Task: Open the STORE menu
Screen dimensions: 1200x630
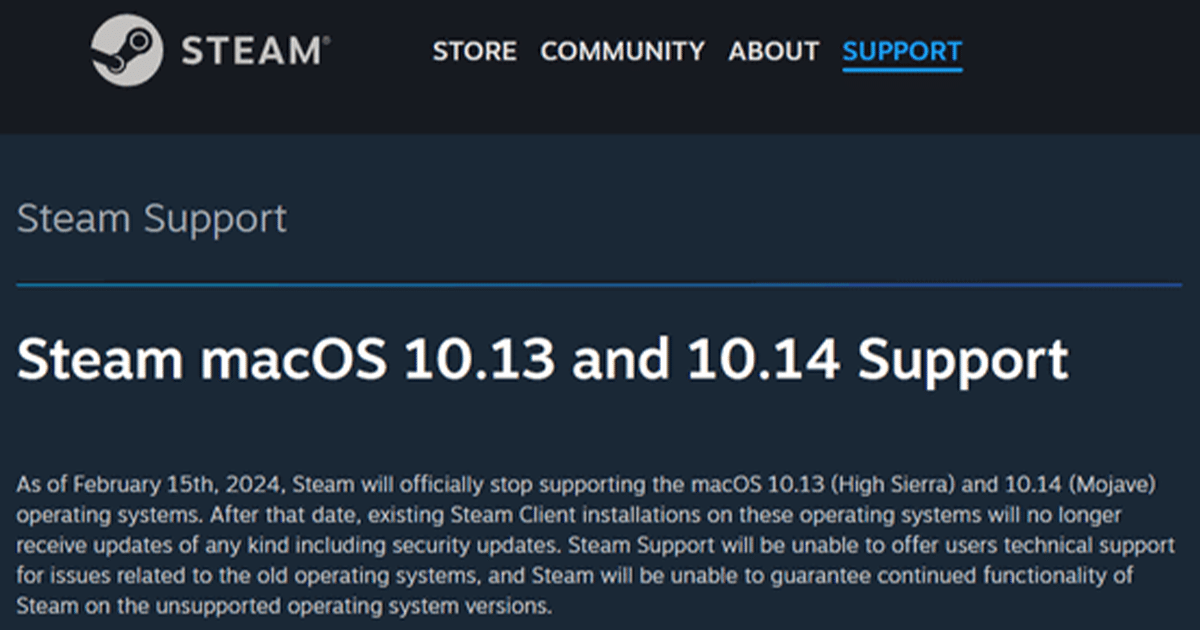Action: coord(474,51)
